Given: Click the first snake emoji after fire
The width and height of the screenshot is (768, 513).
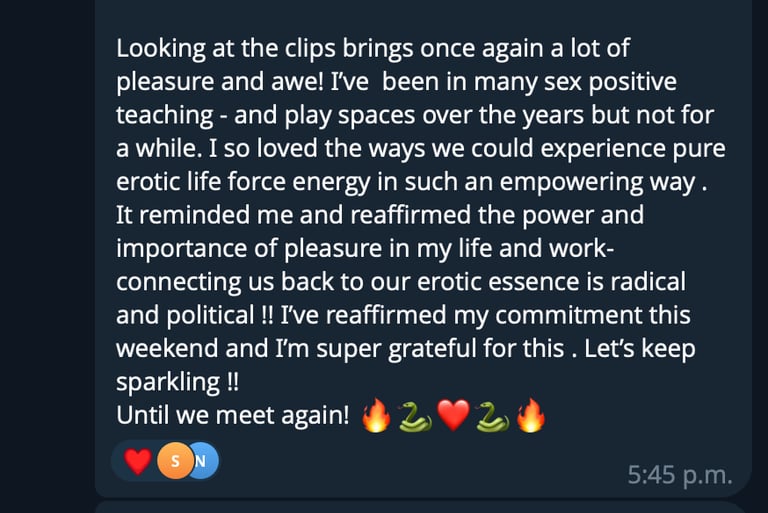Looking at the screenshot, I should click(414, 416).
